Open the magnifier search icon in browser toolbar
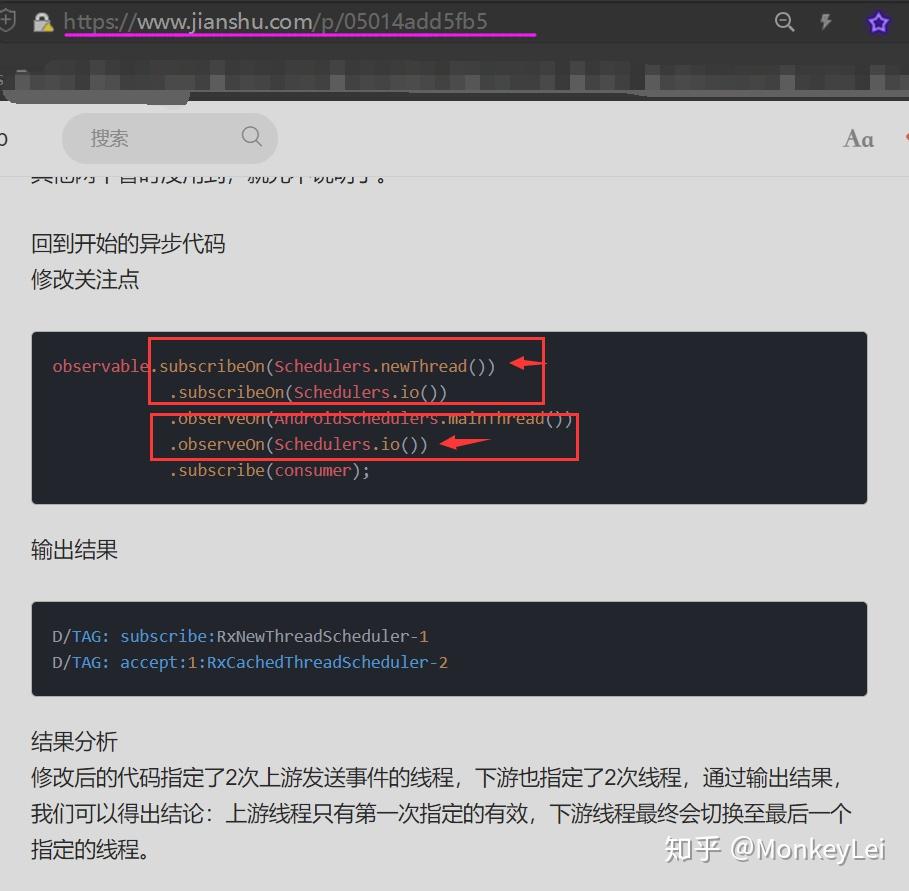909x891 pixels. click(785, 21)
